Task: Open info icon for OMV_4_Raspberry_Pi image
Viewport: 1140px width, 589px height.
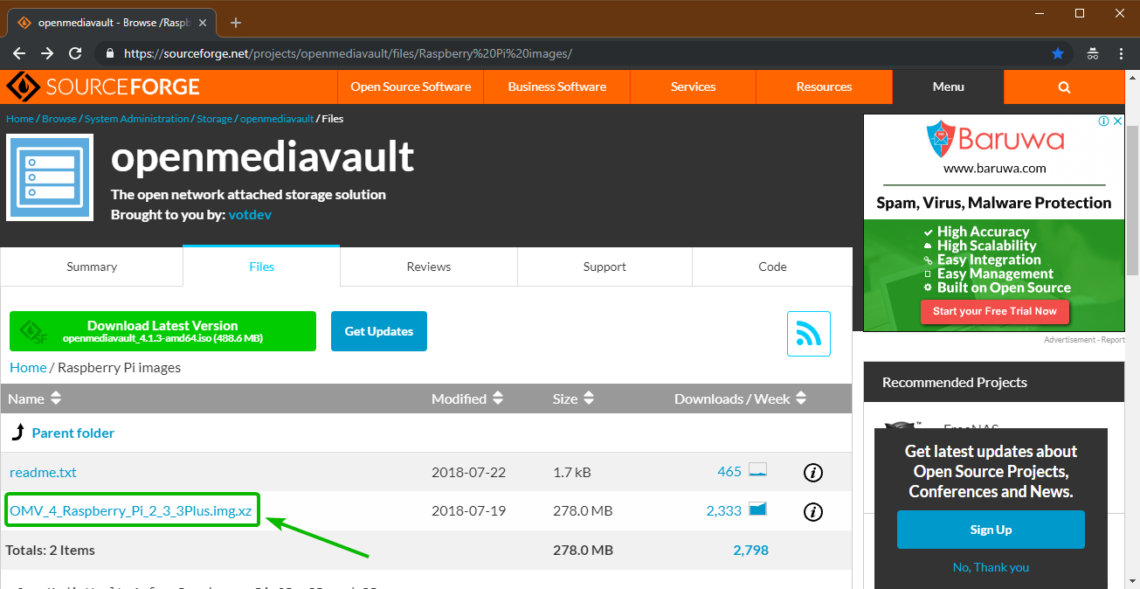Action: (813, 511)
